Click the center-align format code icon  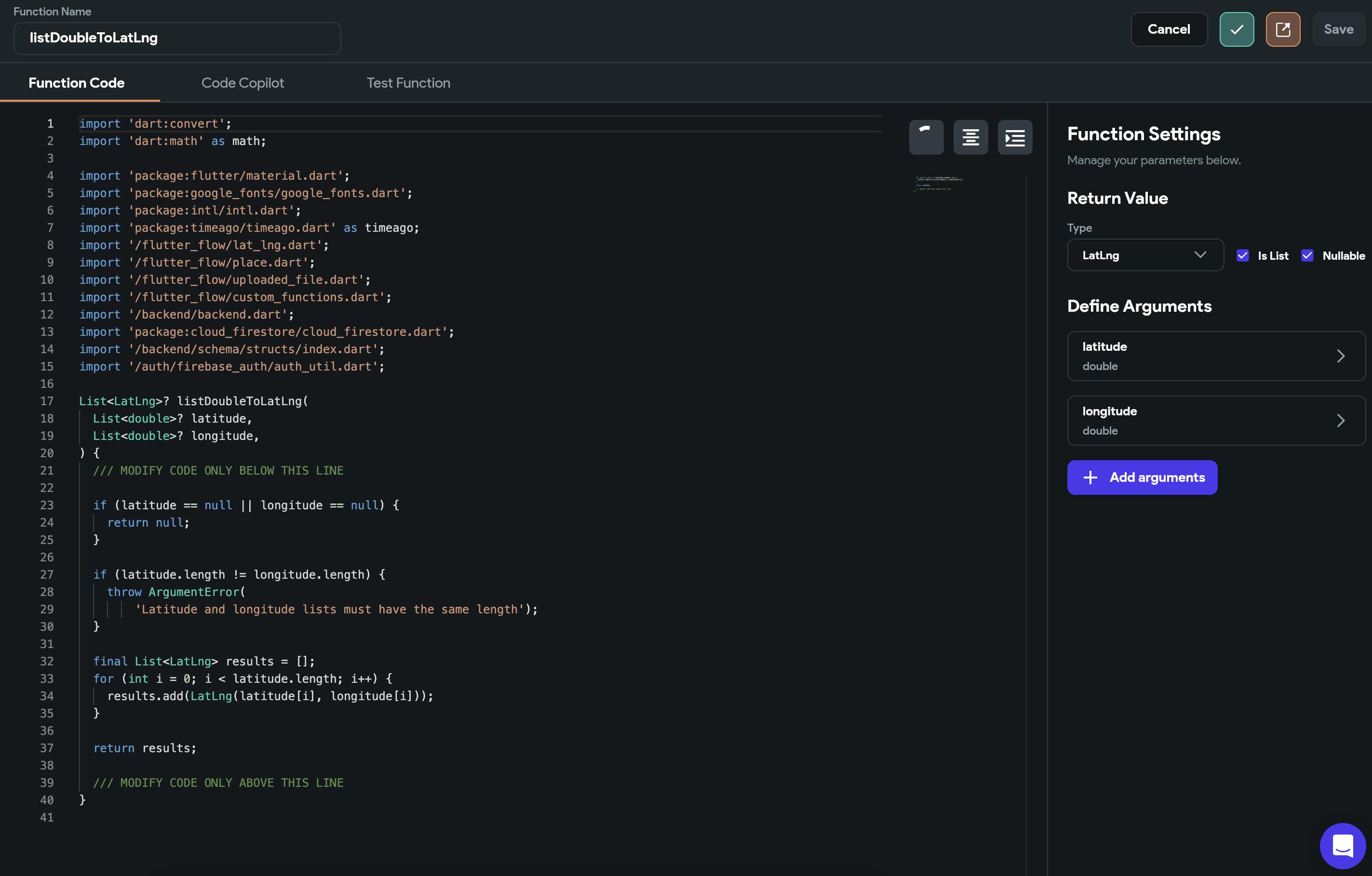click(970, 137)
